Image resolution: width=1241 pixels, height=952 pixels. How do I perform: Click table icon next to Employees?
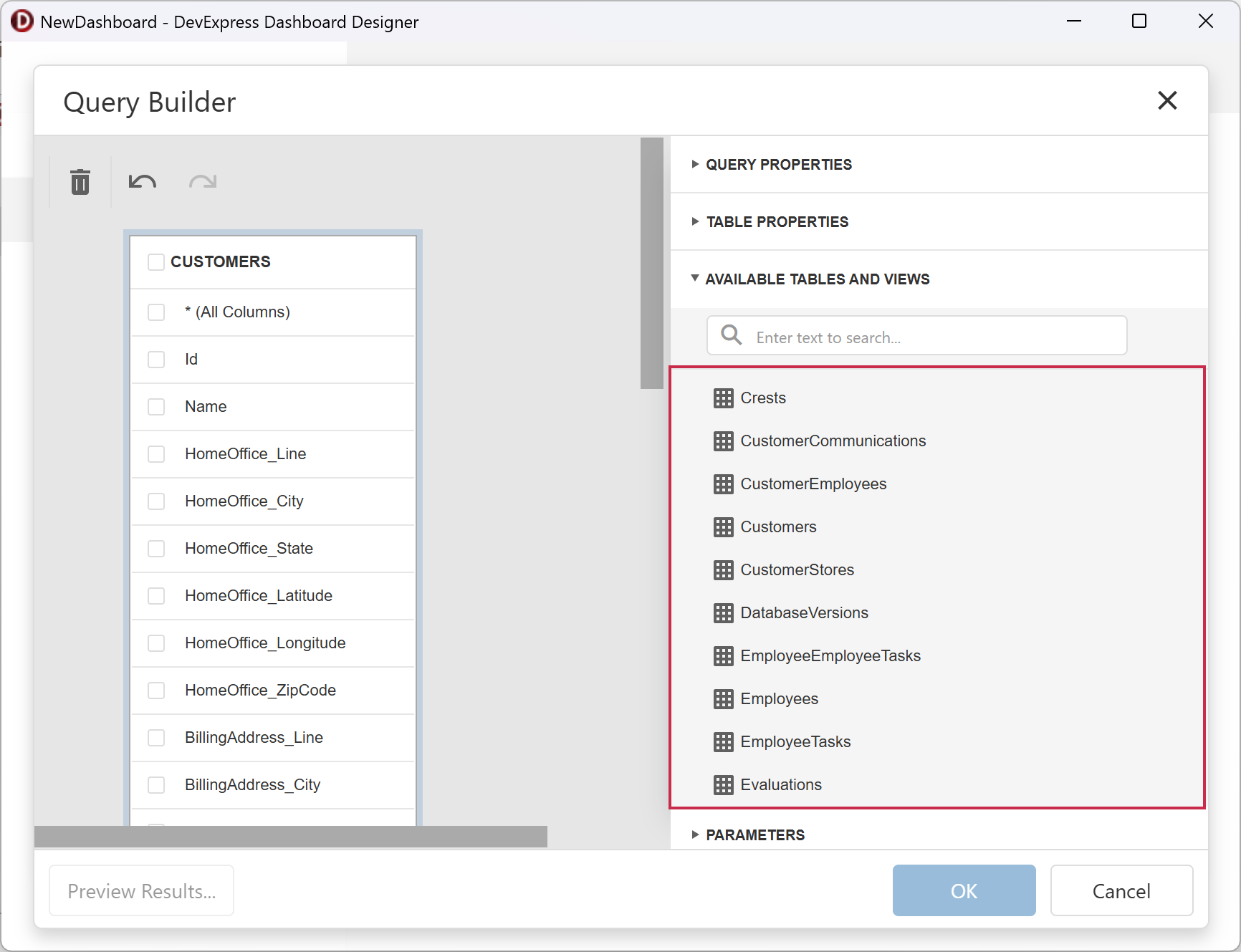[723, 699]
